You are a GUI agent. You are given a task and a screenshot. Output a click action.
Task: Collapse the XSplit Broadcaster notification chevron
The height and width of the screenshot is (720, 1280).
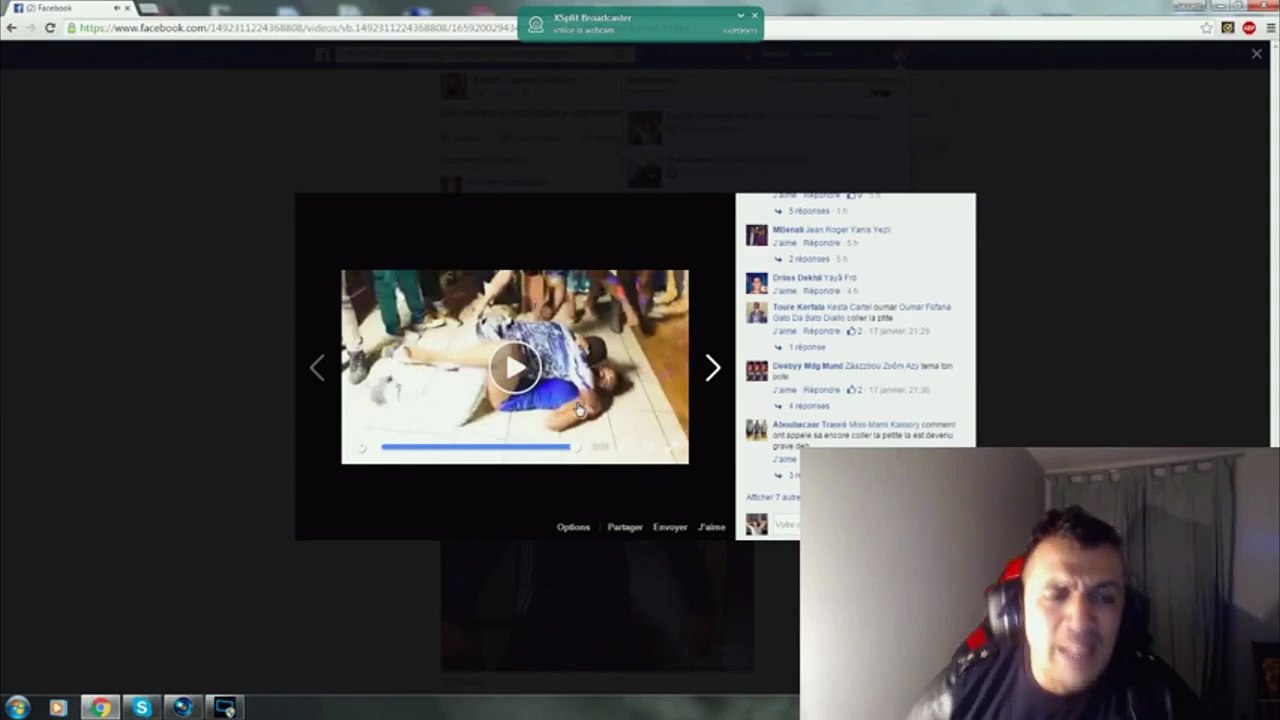pyautogui.click(x=741, y=15)
